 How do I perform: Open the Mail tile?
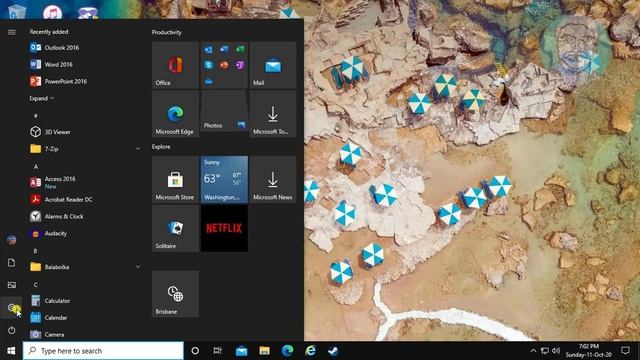click(x=273, y=65)
